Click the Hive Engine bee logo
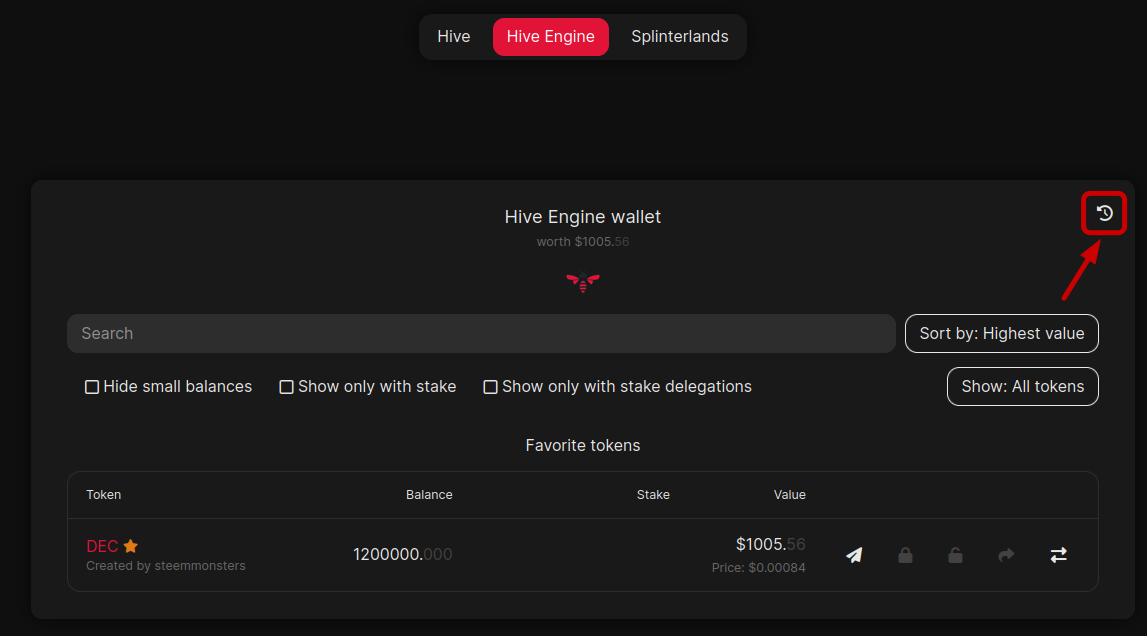 click(583, 280)
